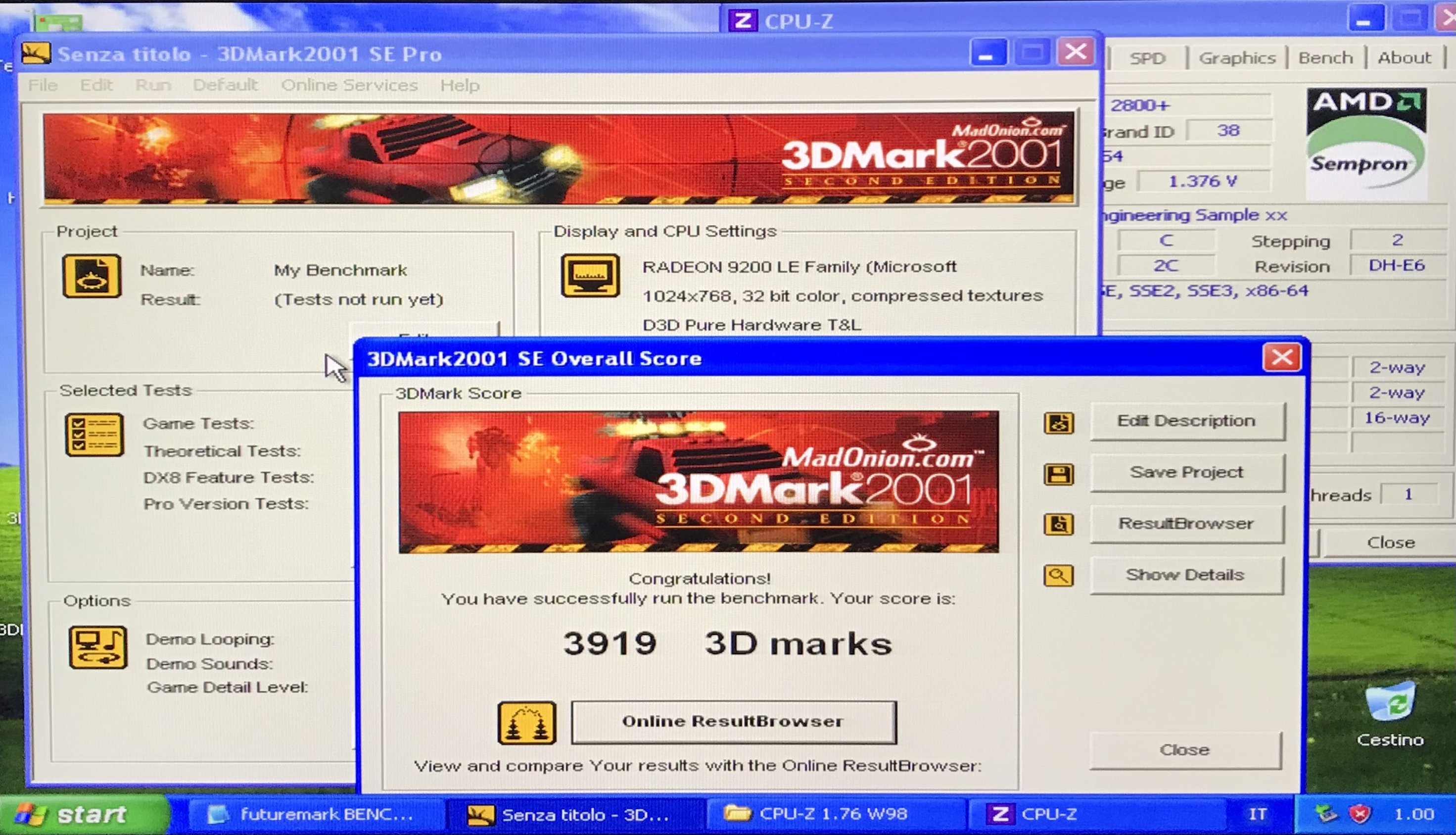This screenshot has height=835, width=1456.
Task: Open the Bench tab in CPU-Z
Action: (x=1325, y=58)
